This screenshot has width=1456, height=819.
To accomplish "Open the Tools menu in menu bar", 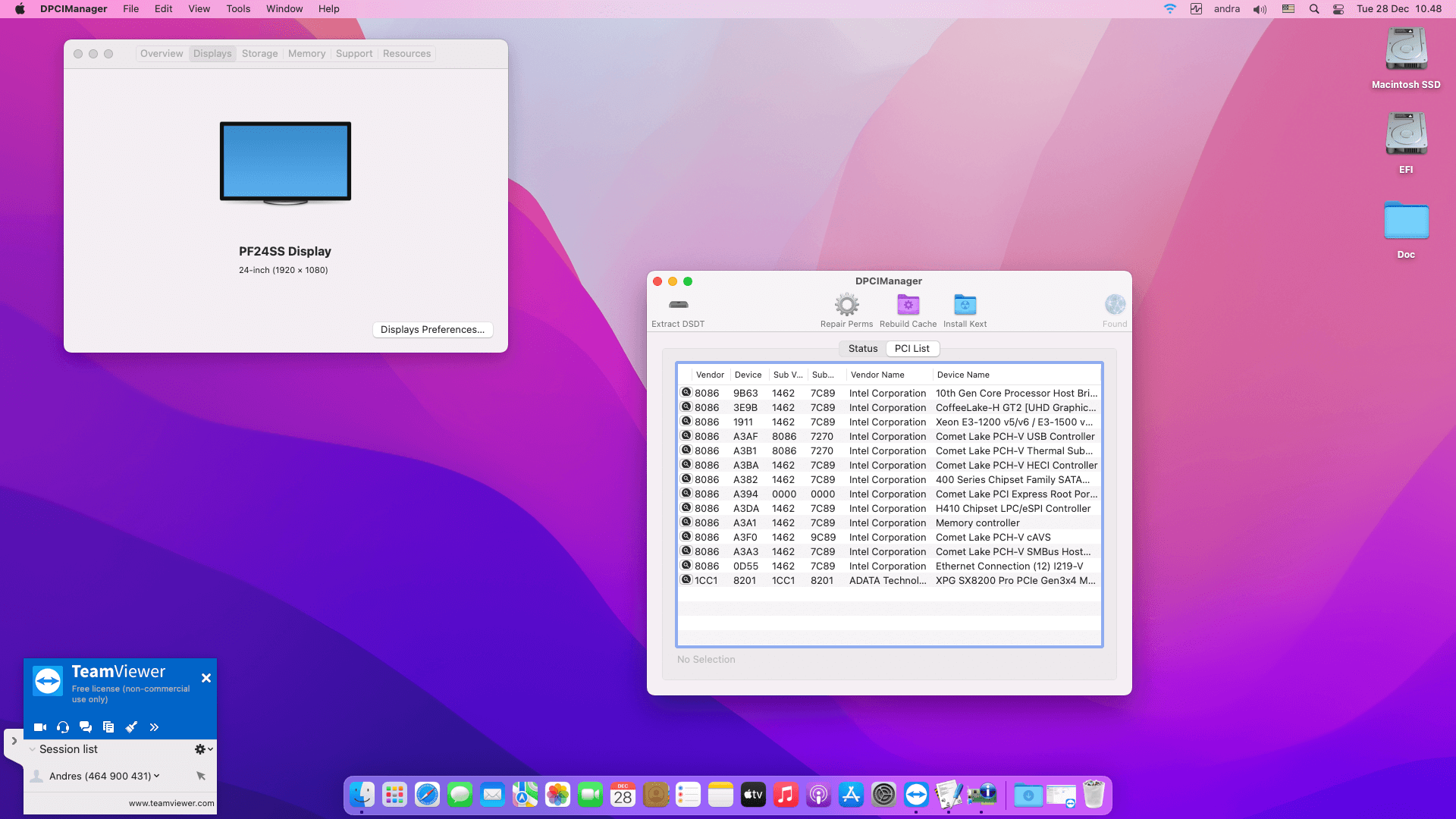I will tap(238, 9).
